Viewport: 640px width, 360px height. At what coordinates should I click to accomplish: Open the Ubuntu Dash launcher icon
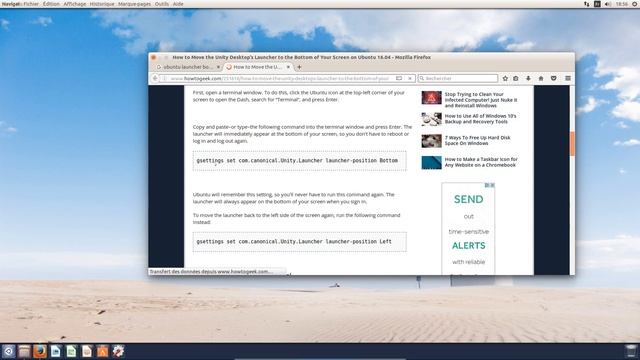[9, 351]
